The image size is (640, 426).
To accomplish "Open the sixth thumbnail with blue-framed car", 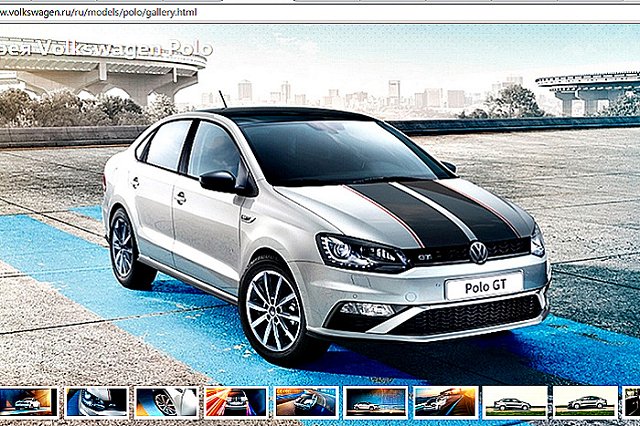I will pyautogui.click(x=375, y=402).
